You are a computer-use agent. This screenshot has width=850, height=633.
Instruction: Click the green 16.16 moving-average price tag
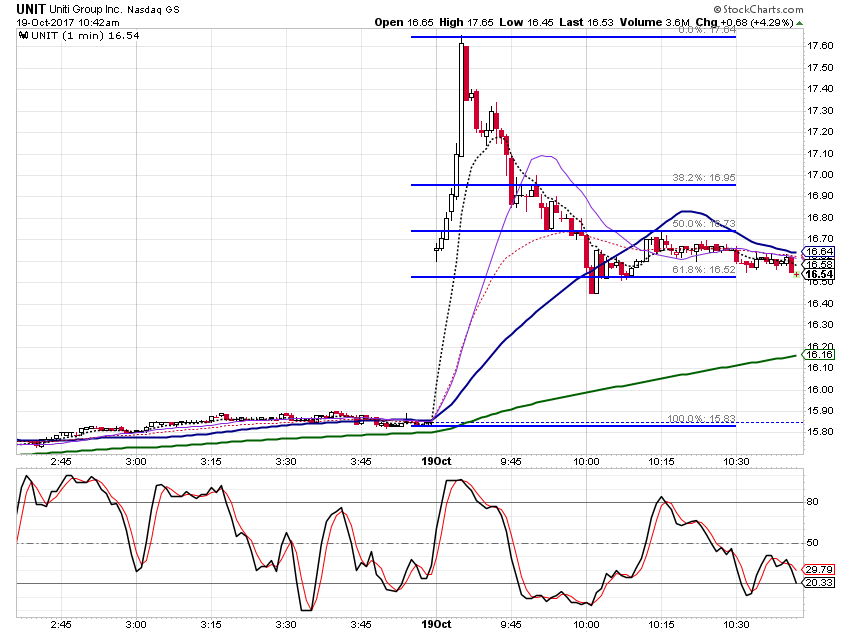819,354
